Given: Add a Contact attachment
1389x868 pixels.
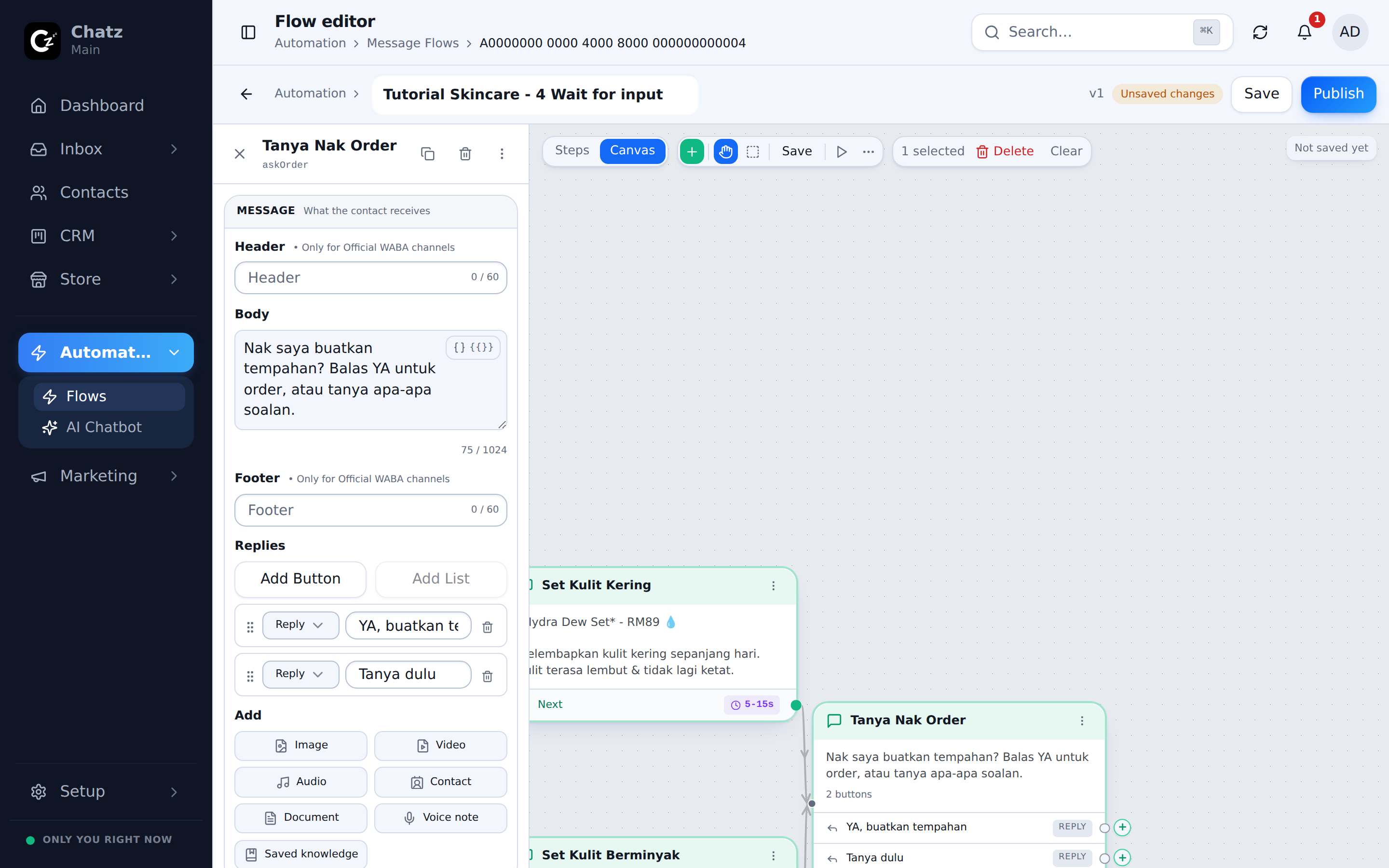Looking at the screenshot, I should tap(440, 782).
